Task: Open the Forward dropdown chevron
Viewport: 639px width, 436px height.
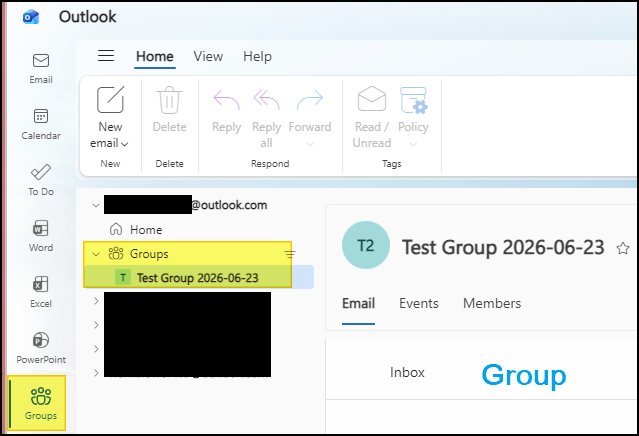Action: 310,144
